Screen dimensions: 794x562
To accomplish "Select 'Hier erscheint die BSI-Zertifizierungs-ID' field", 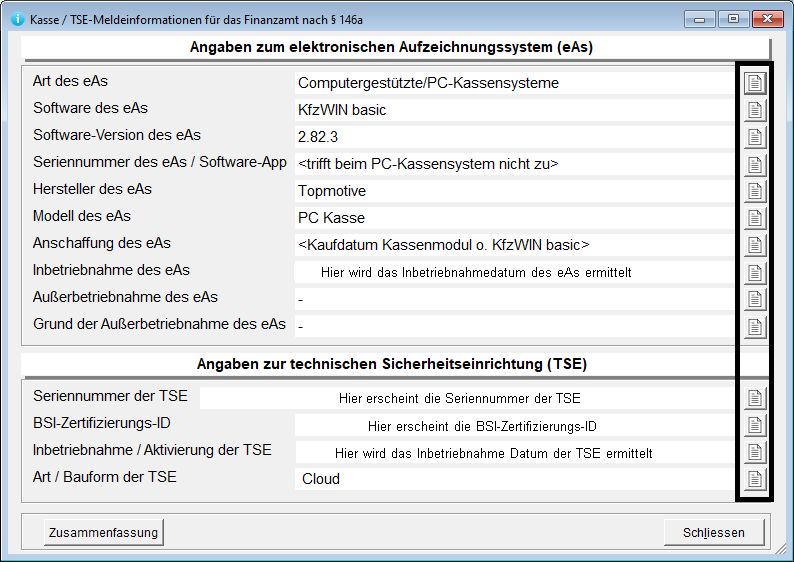I will (x=514, y=425).
